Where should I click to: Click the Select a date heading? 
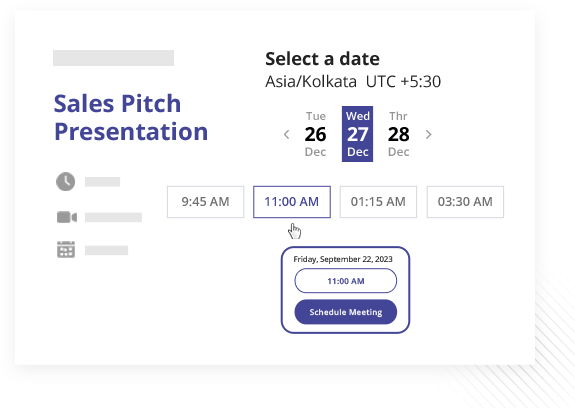[322, 59]
